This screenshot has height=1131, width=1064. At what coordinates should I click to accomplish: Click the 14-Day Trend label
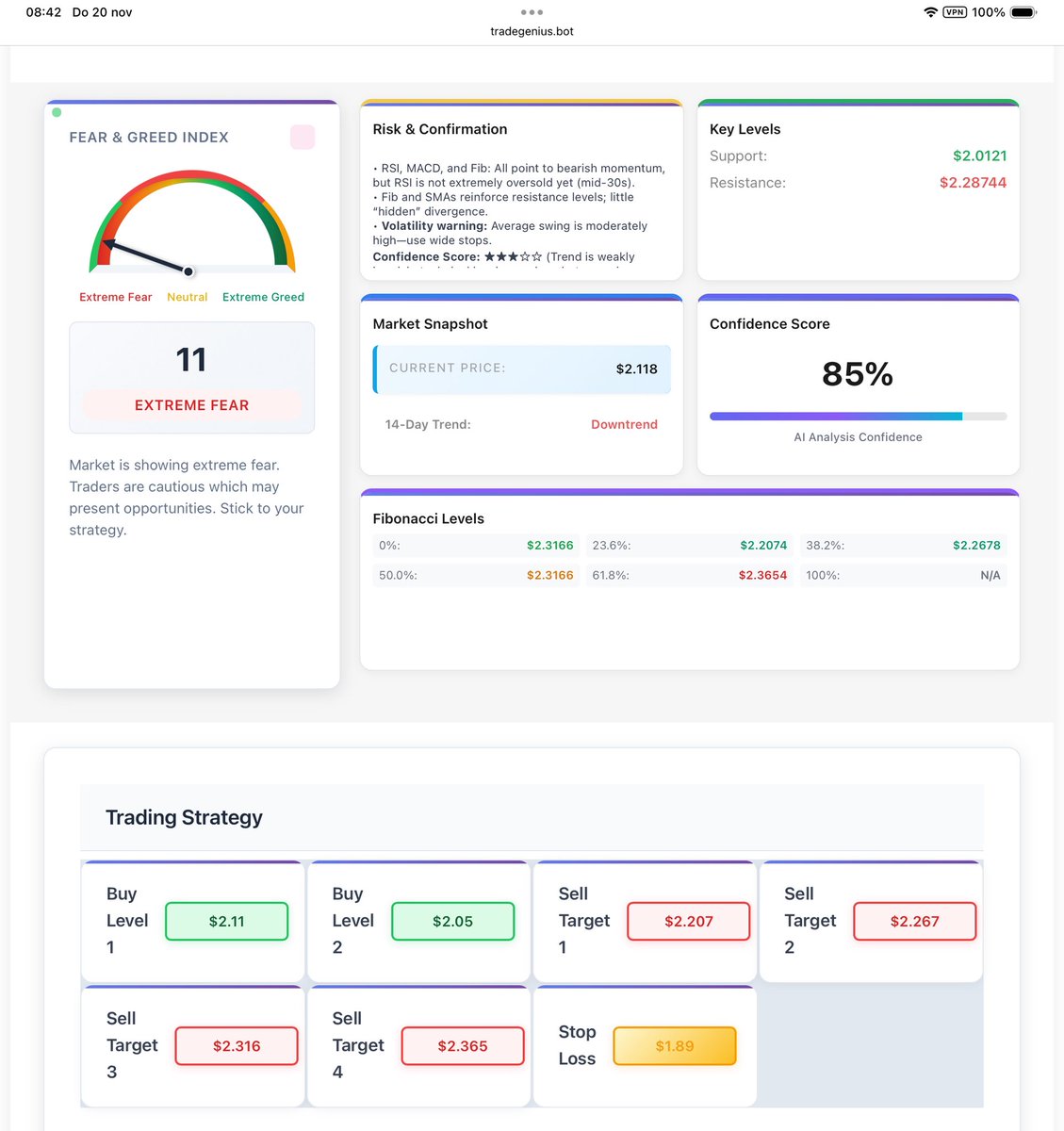pyautogui.click(x=428, y=424)
